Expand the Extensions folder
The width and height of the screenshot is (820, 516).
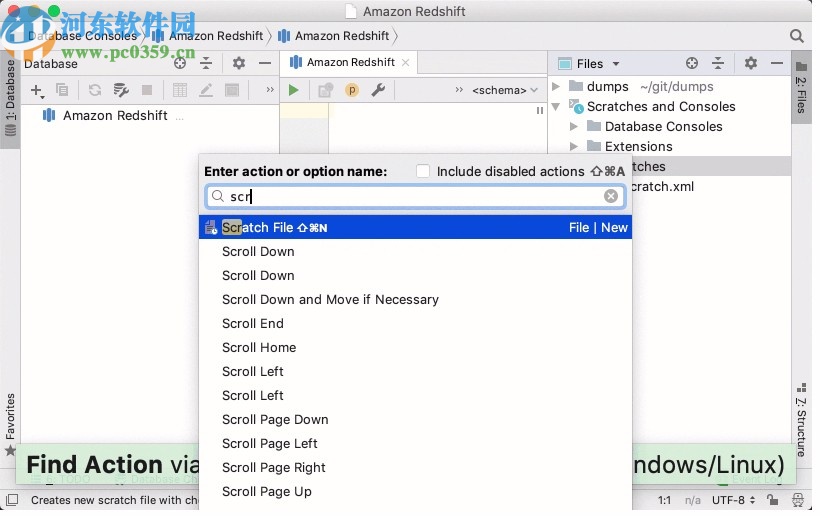pyautogui.click(x=574, y=146)
